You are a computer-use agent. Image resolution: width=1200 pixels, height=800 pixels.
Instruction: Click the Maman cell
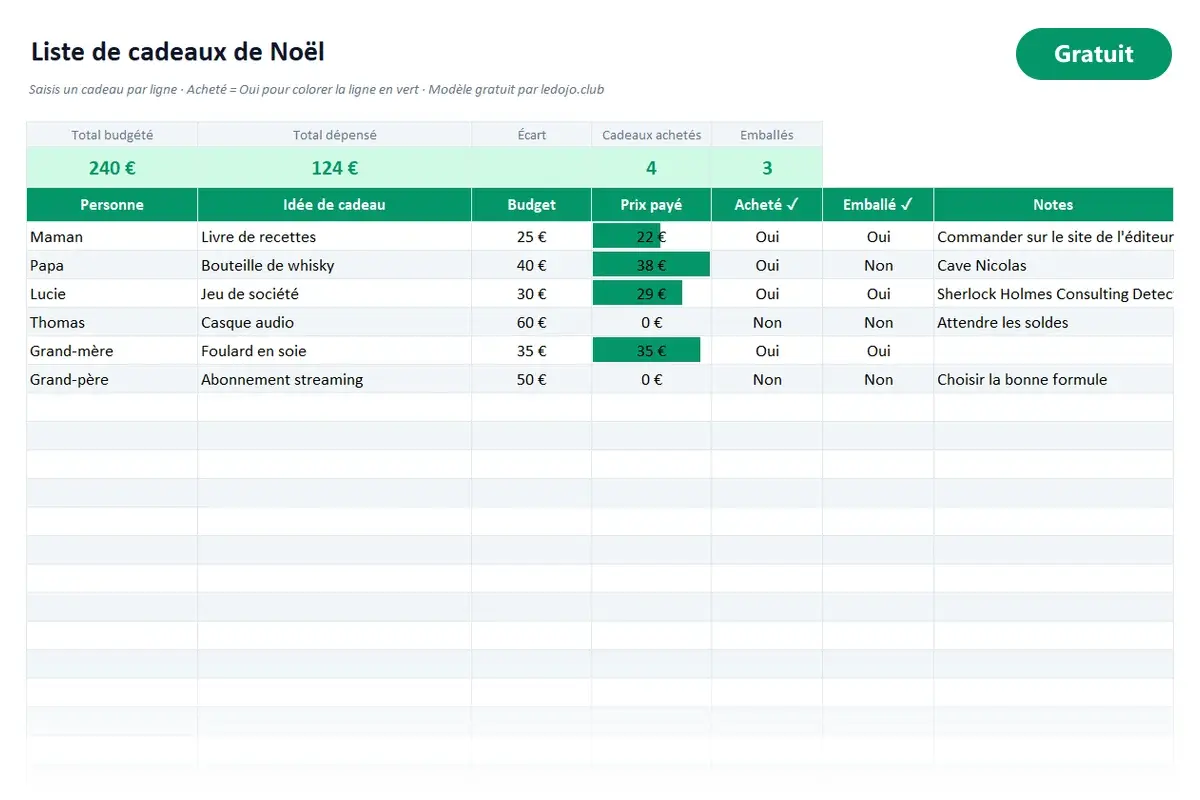[x=112, y=237]
